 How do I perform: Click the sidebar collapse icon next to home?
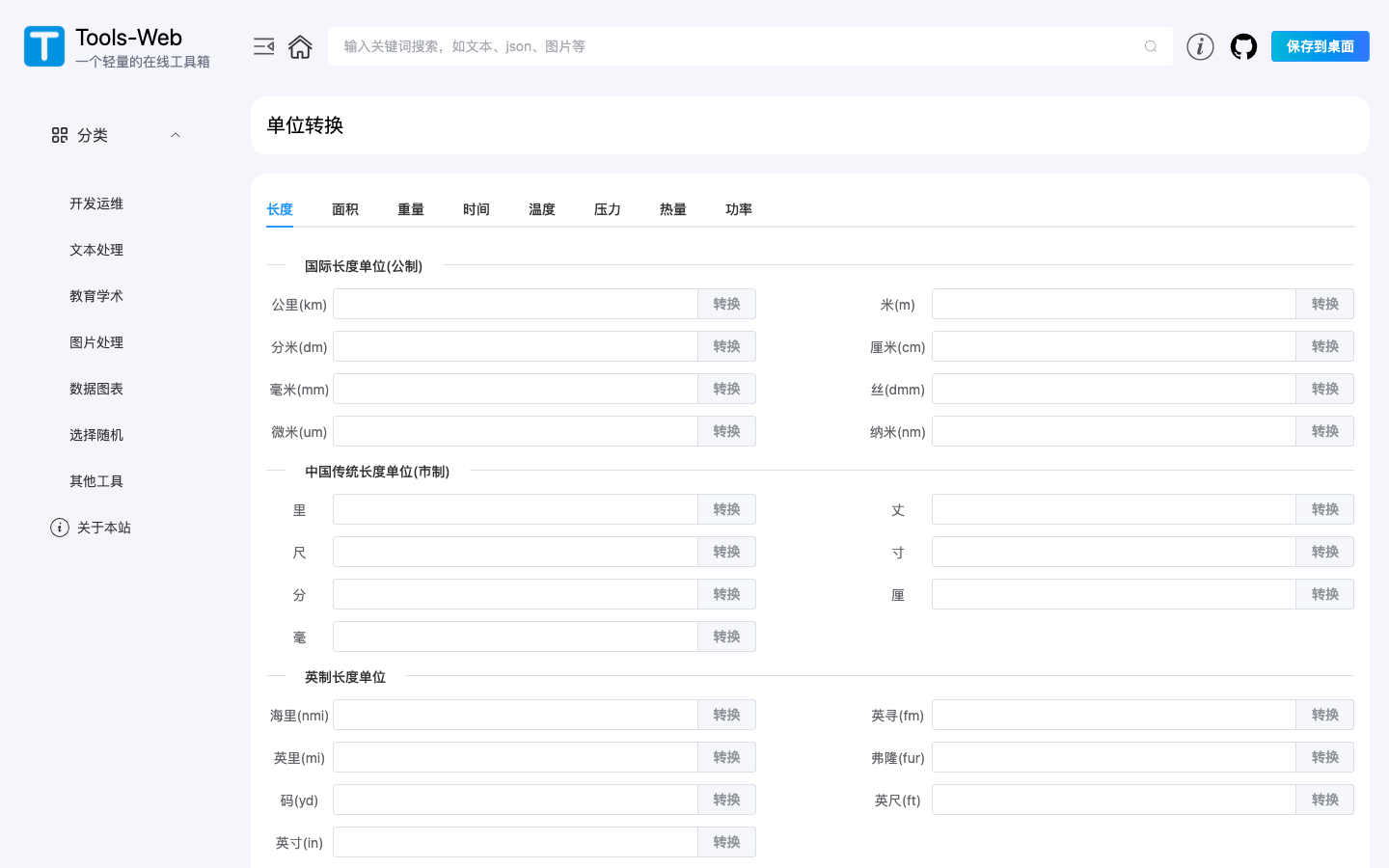[x=263, y=45]
